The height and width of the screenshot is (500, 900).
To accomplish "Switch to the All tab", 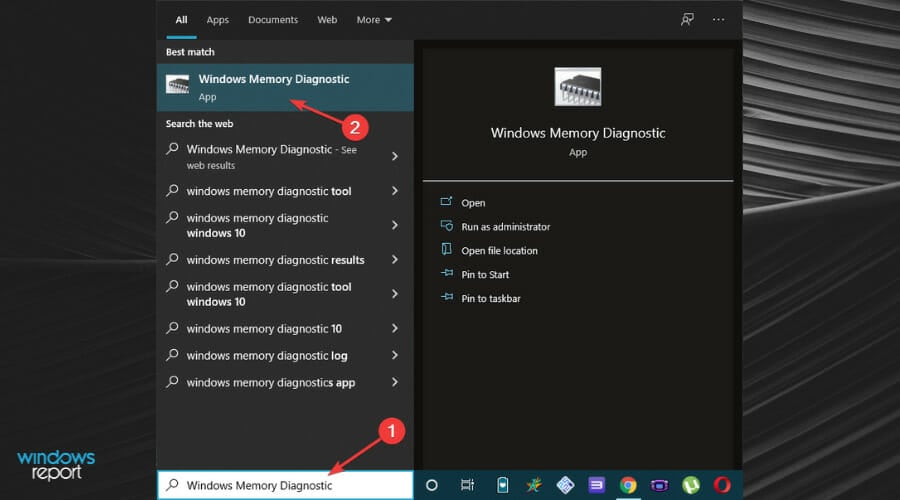I will coord(181,20).
